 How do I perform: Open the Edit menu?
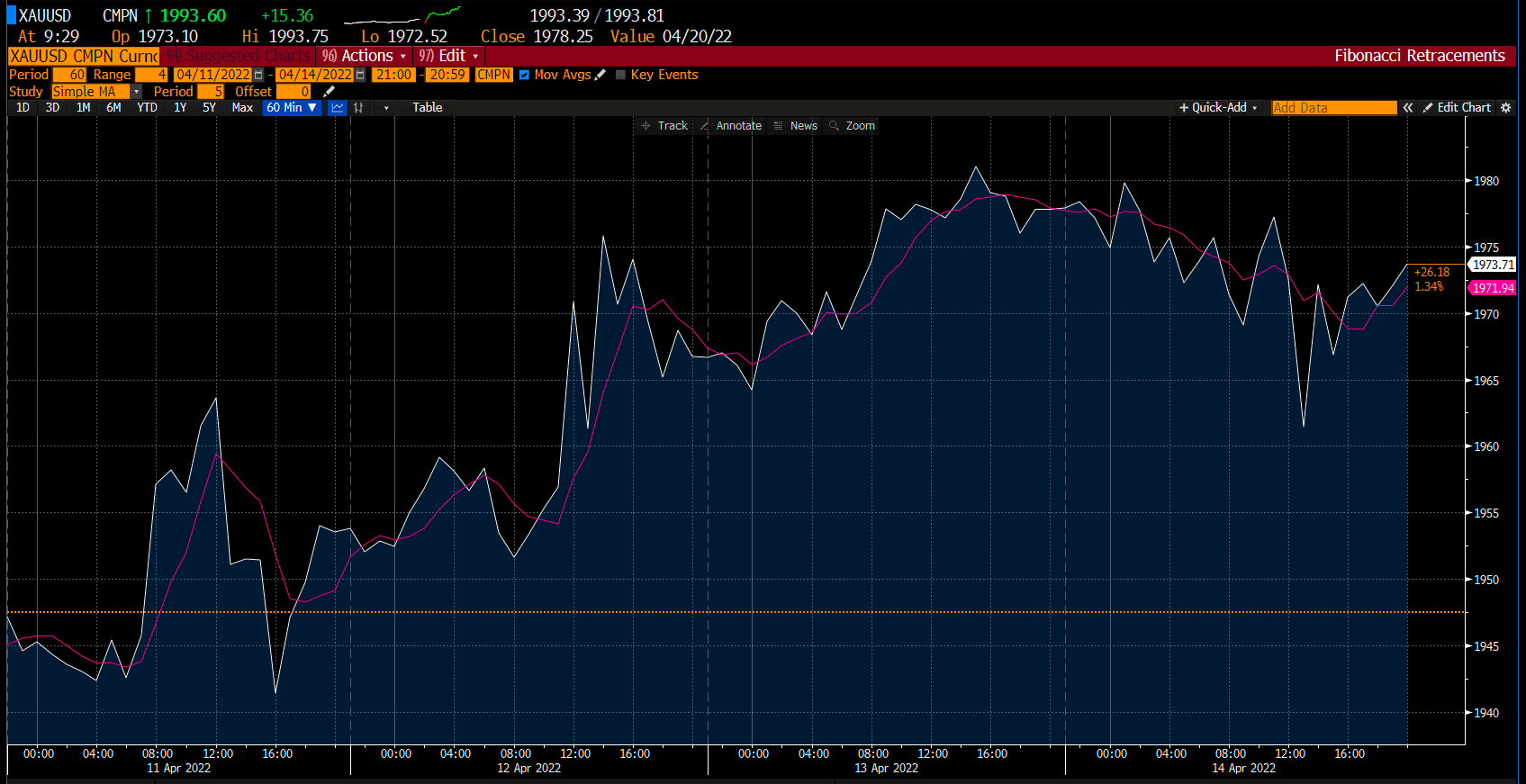[449, 56]
